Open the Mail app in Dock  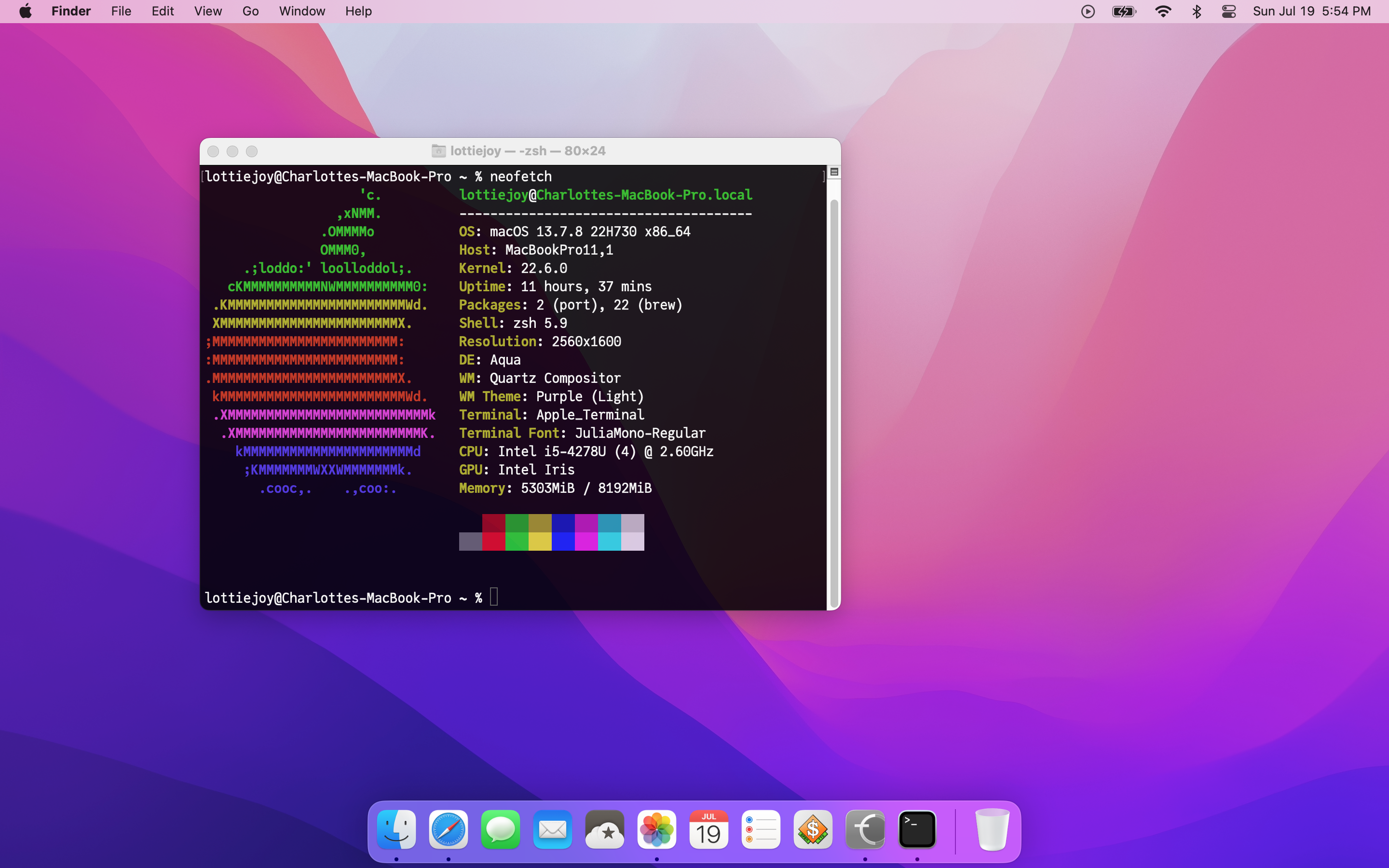(x=553, y=829)
